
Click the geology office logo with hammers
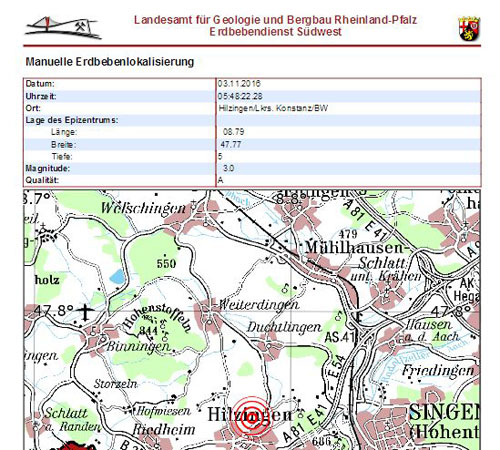[x=63, y=27]
